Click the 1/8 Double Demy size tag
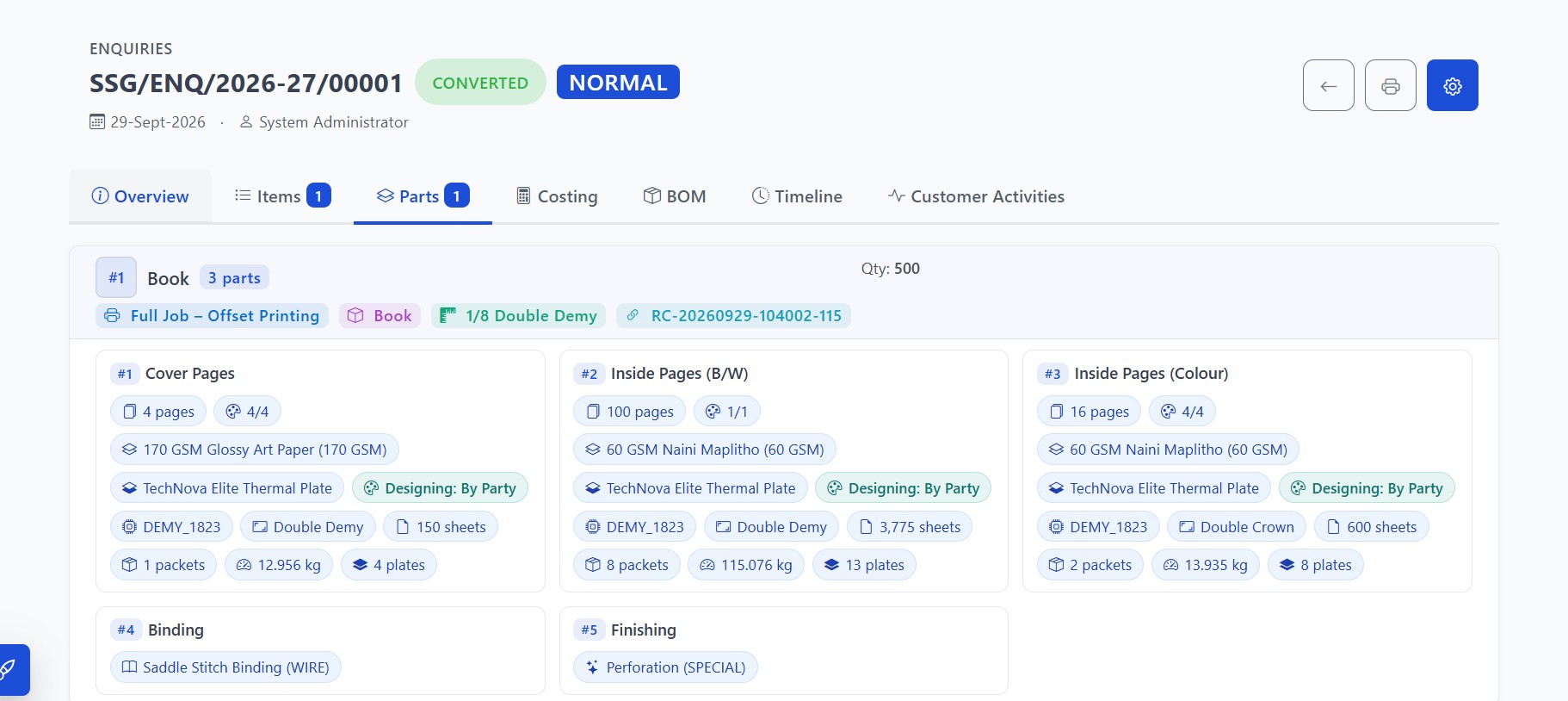Image resolution: width=1568 pixels, height=701 pixels. [x=519, y=315]
